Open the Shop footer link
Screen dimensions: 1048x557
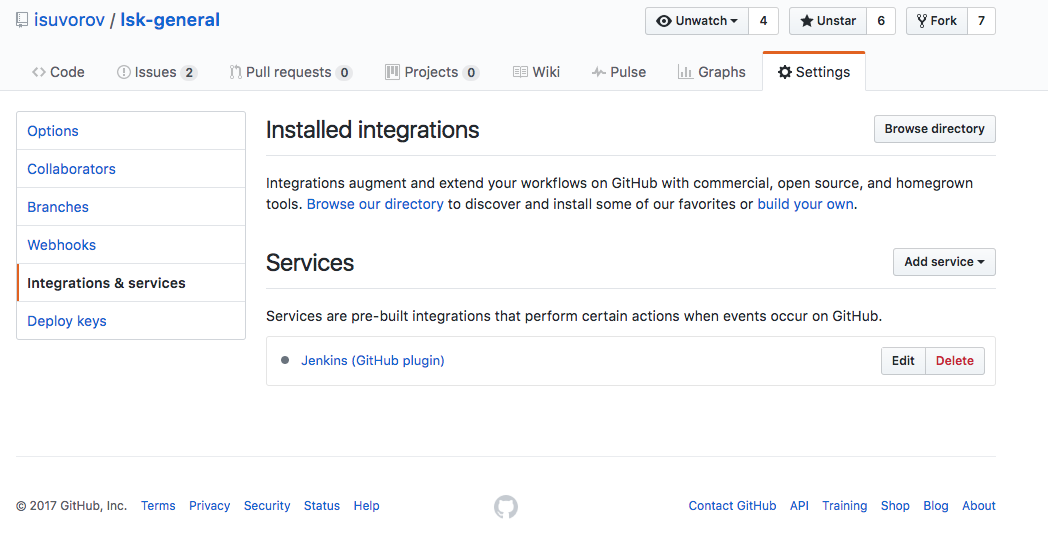point(895,506)
